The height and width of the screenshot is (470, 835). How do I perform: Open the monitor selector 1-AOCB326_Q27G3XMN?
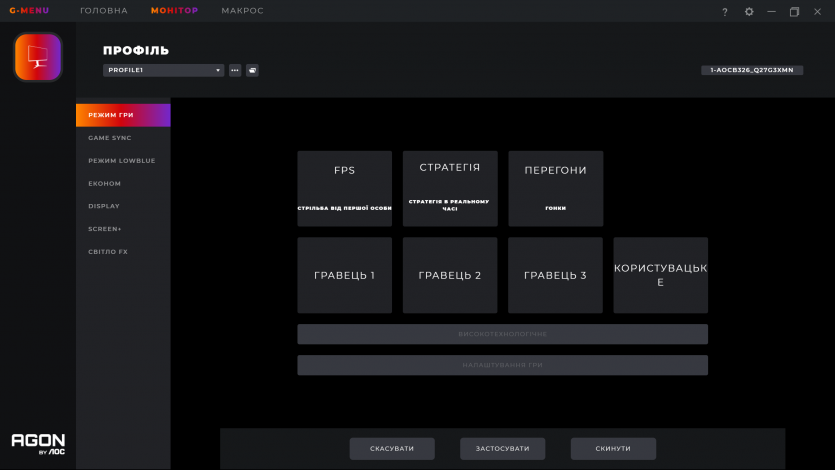tap(753, 70)
